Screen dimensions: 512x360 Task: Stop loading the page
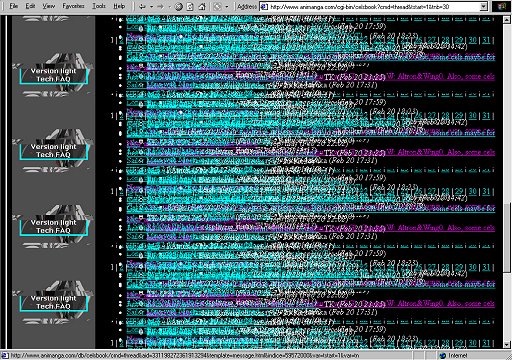179,6
